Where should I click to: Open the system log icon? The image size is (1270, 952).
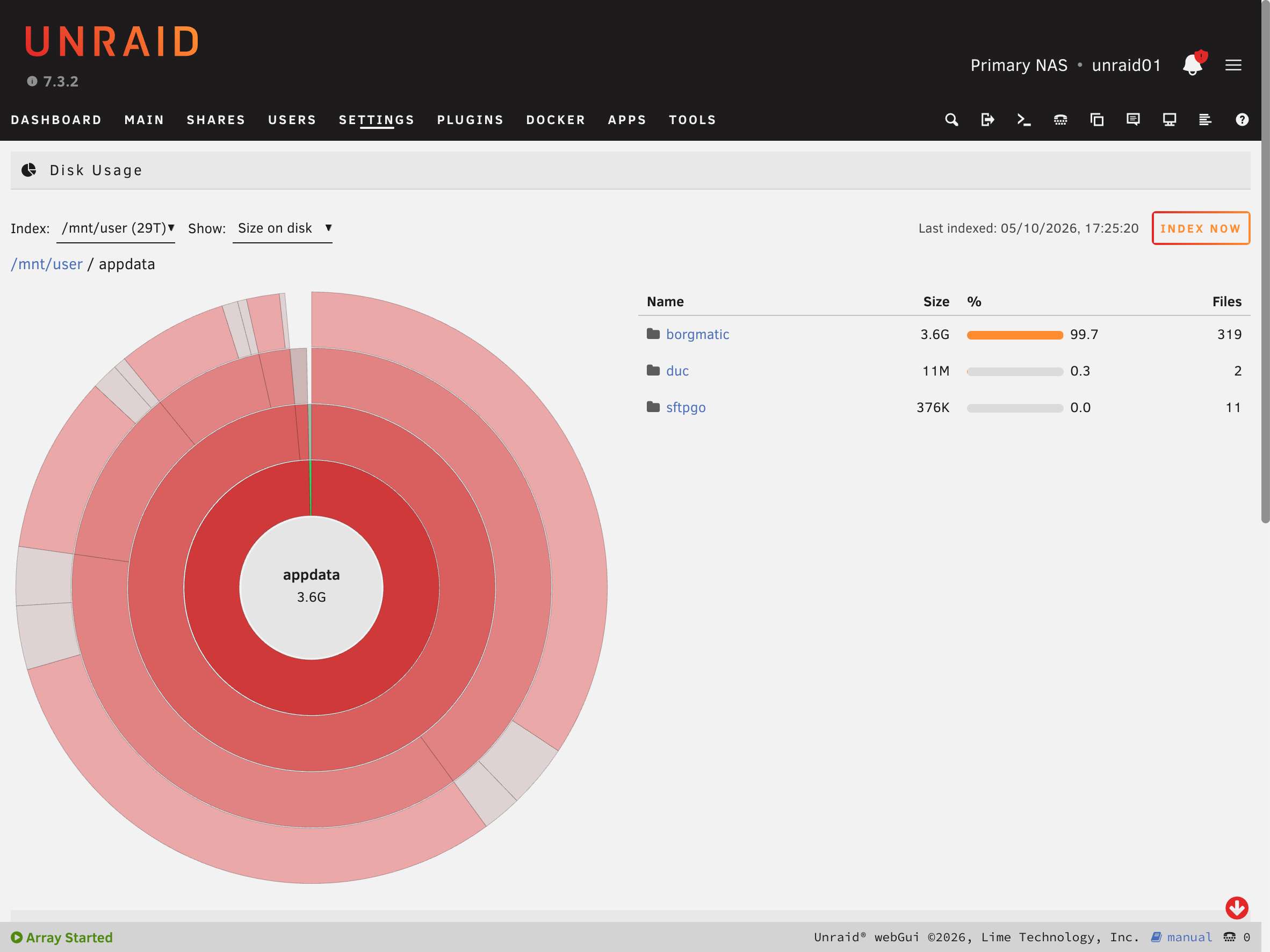click(1205, 119)
